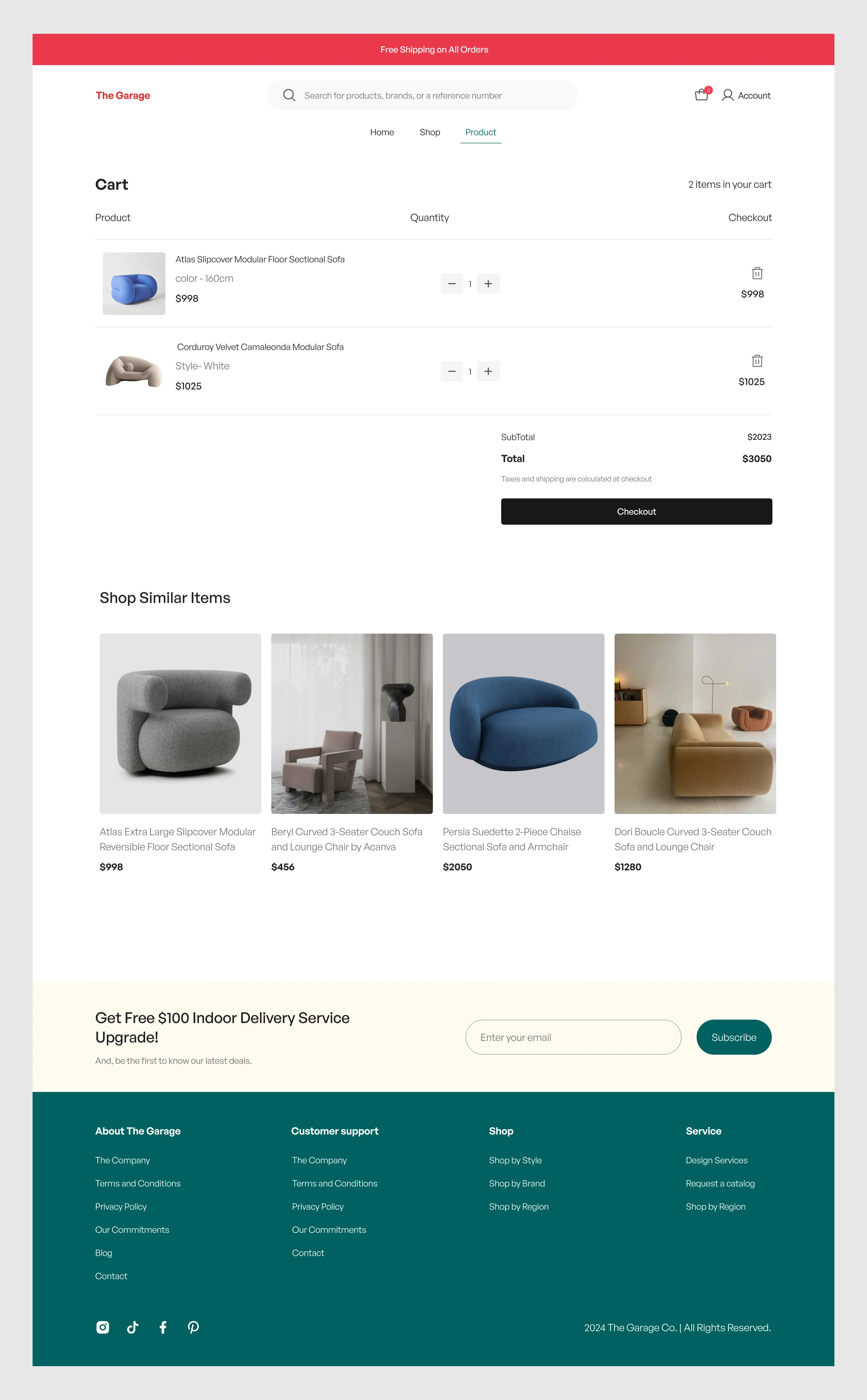
Task: Focus the Enter your email field
Action: (x=573, y=1037)
